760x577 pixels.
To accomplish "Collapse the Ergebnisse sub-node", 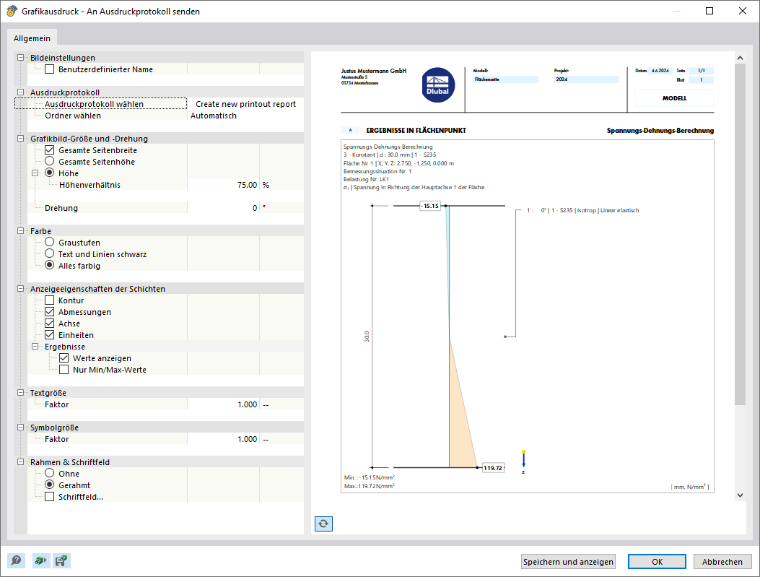I will tap(35, 346).
